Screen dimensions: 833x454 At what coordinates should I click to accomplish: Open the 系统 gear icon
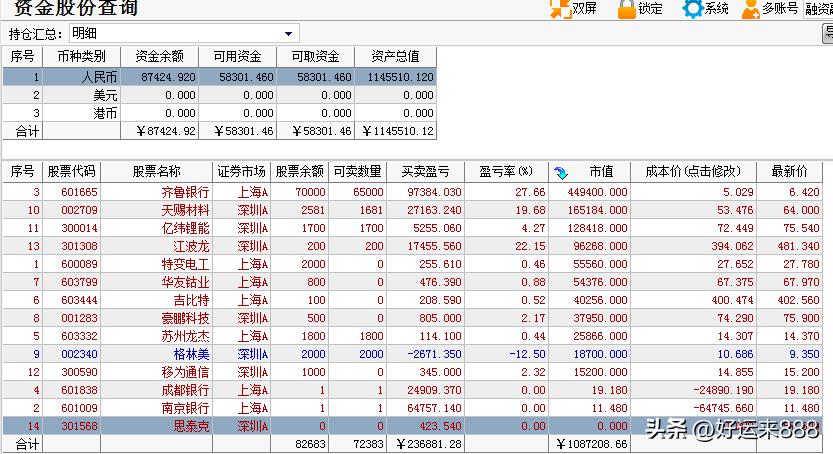(x=692, y=8)
